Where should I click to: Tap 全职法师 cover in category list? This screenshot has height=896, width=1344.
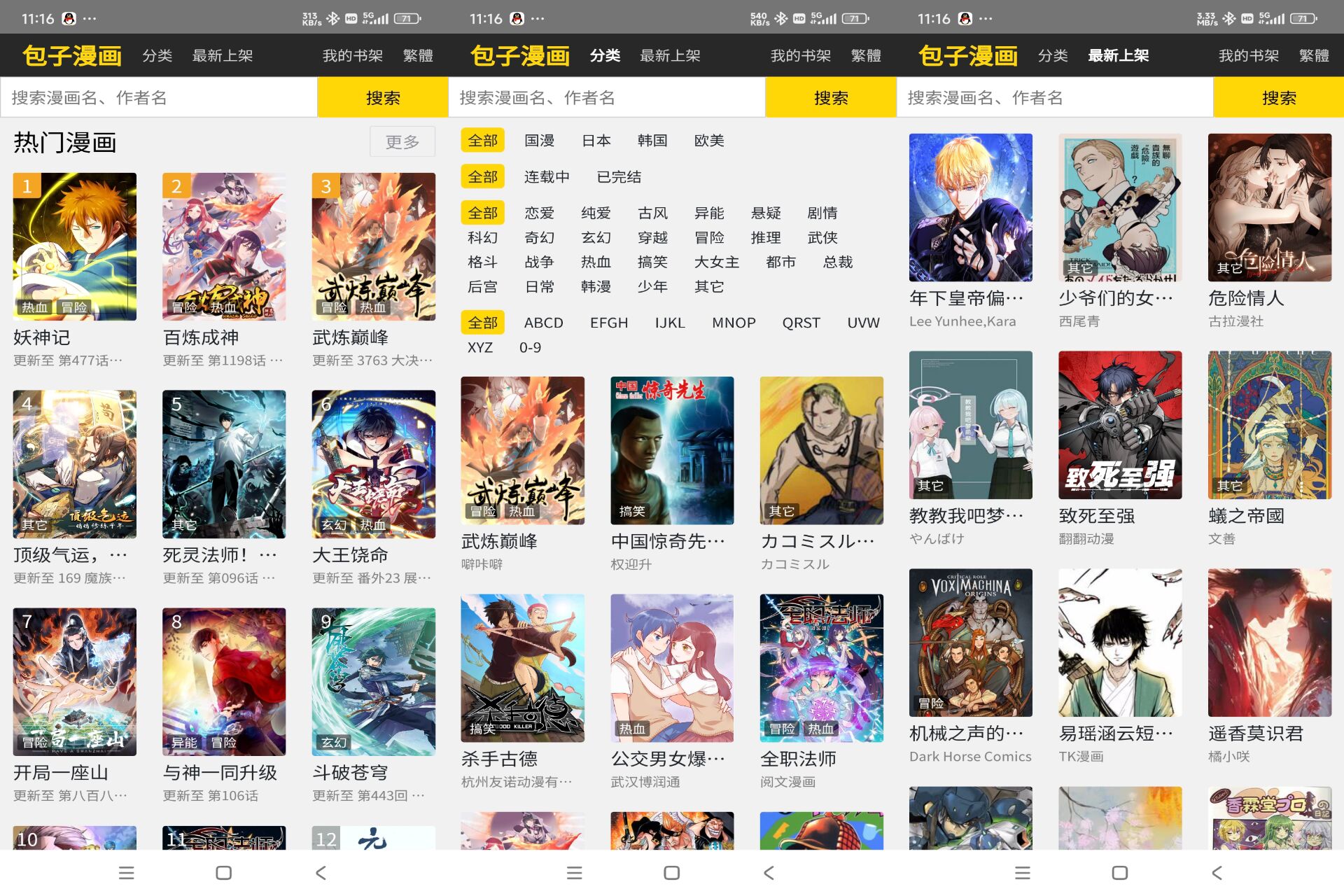(x=821, y=668)
